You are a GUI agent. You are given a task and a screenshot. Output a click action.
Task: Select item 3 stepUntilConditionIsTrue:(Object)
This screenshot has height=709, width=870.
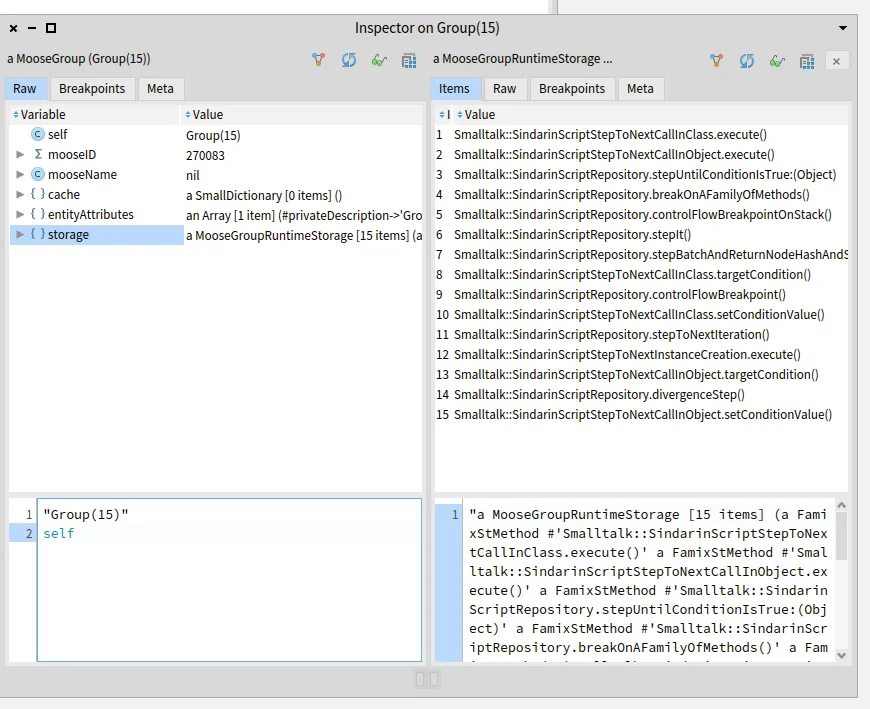pyautogui.click(x=641, y=175)
